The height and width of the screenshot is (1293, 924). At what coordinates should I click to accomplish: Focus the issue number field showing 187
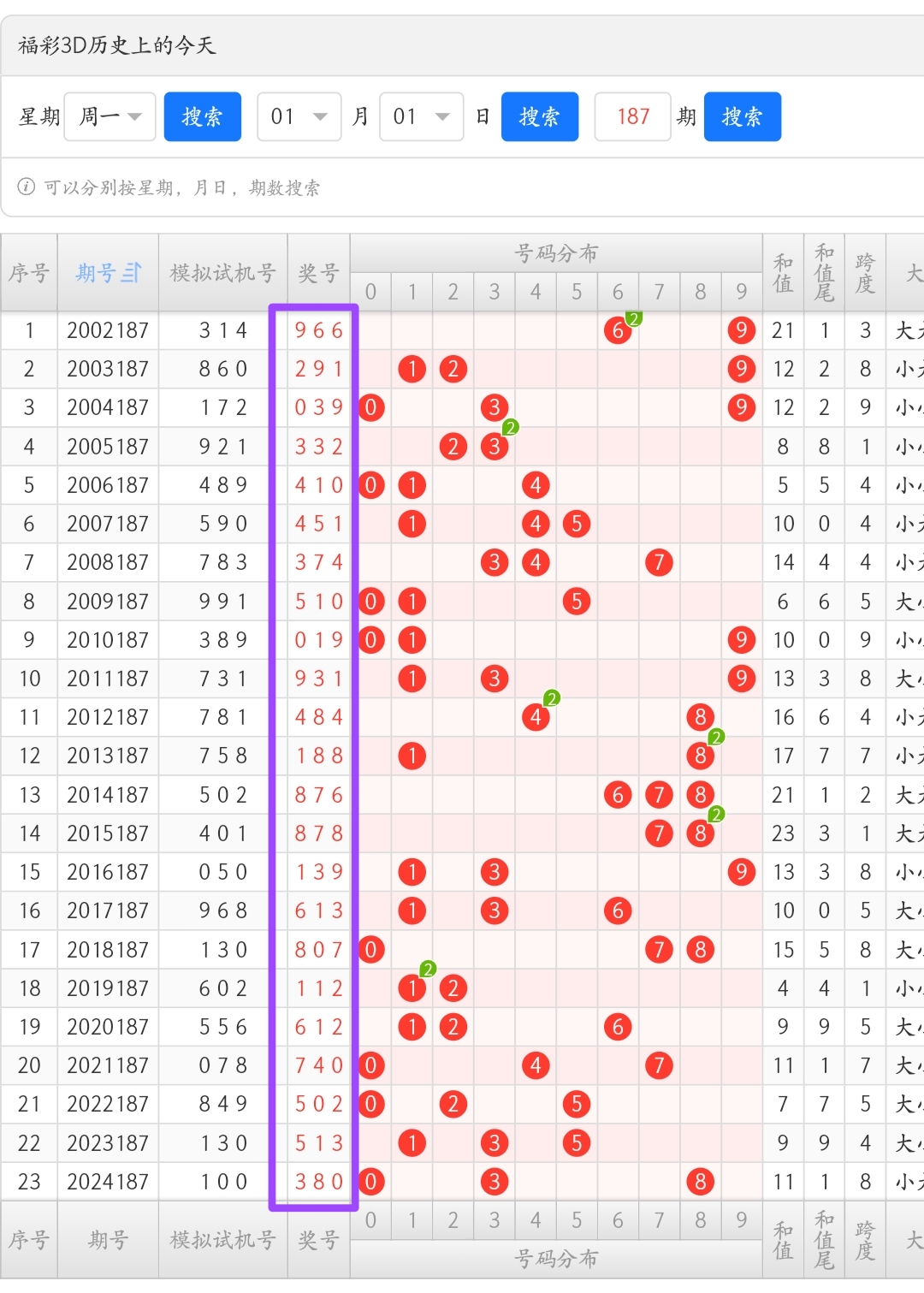point(632,116)
